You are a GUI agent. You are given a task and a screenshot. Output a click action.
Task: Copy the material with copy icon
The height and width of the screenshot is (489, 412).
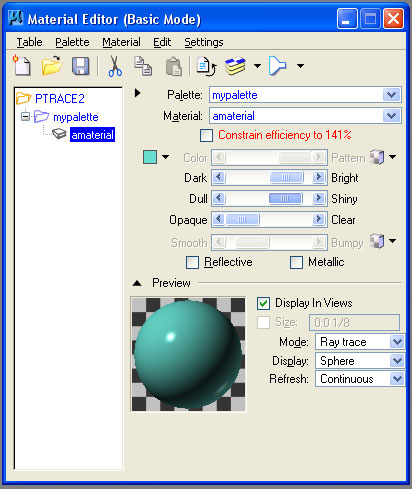(143, 66)
